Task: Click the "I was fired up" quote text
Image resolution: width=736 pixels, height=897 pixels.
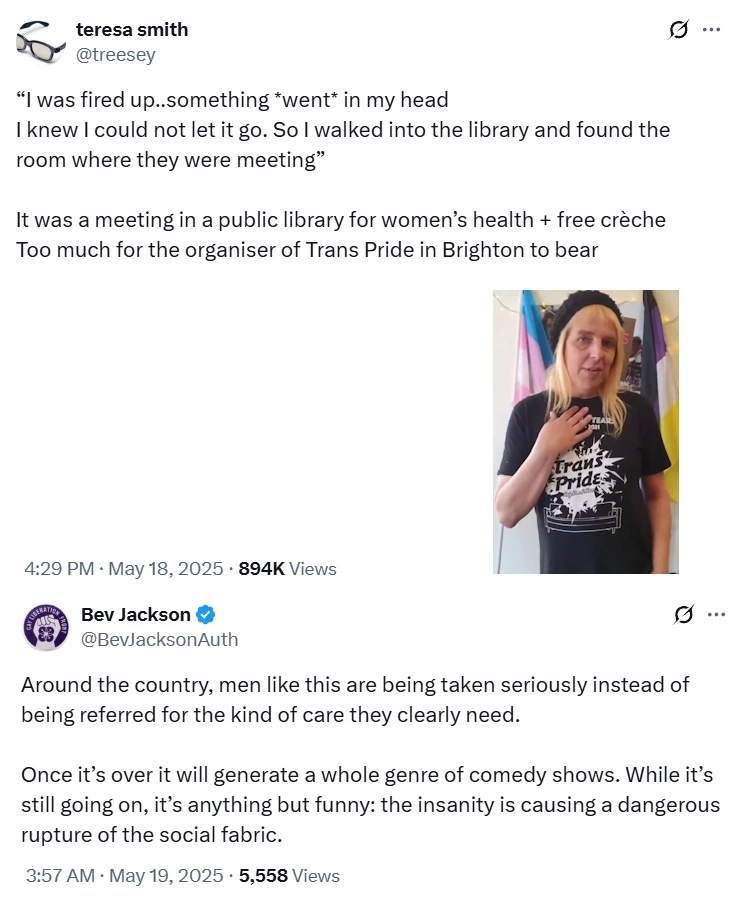Action: 232,100
